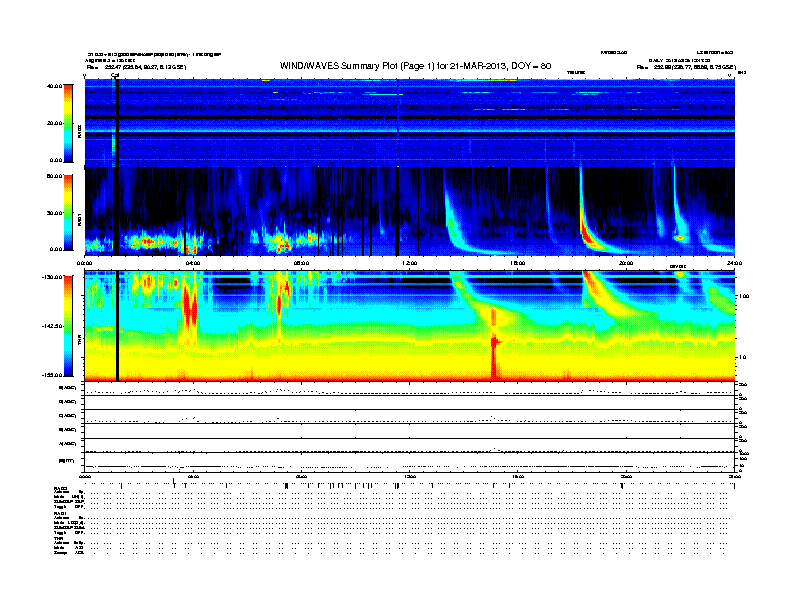Click the vertical RAD1 axis label
This screenshot has width=792, height=612.
coord(79,219)
